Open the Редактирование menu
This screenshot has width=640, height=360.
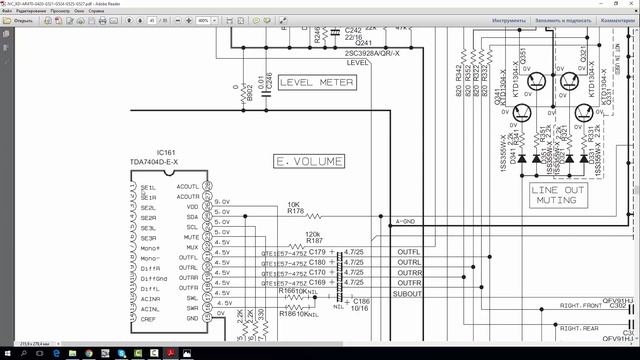click(31, 11)
